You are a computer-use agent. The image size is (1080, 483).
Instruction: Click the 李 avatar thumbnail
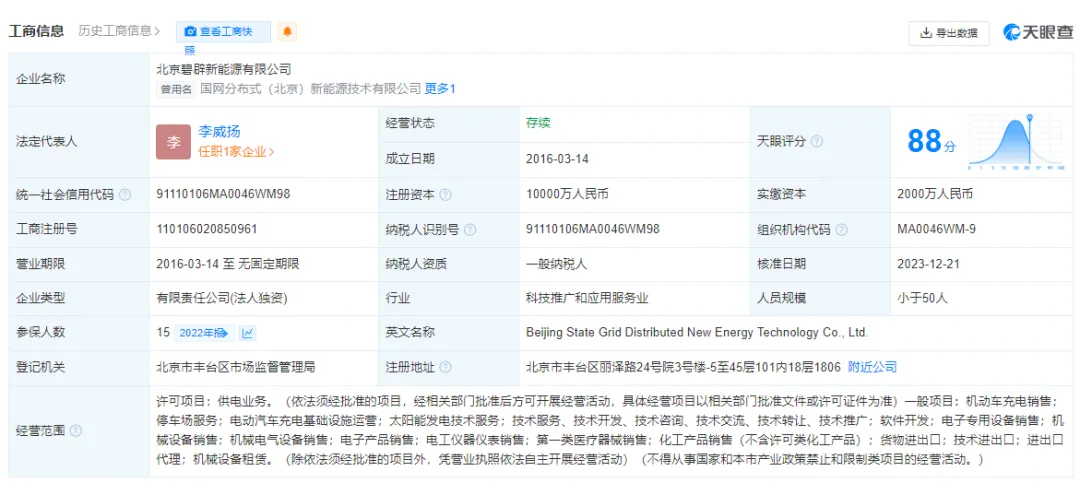(x=173, y=142)
